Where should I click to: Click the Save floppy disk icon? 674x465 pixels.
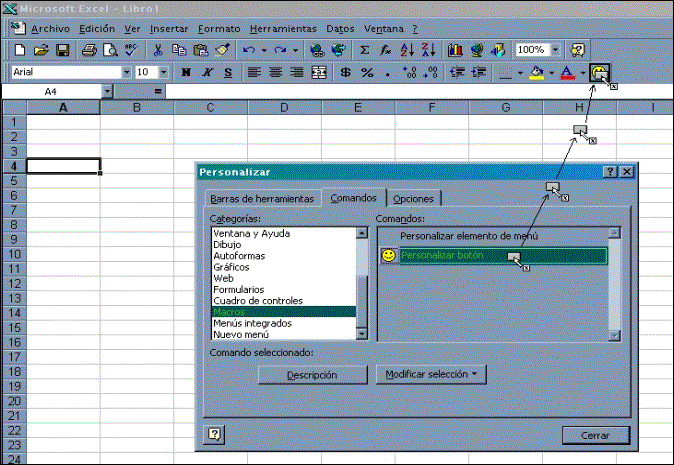click(x=62, y=49)
